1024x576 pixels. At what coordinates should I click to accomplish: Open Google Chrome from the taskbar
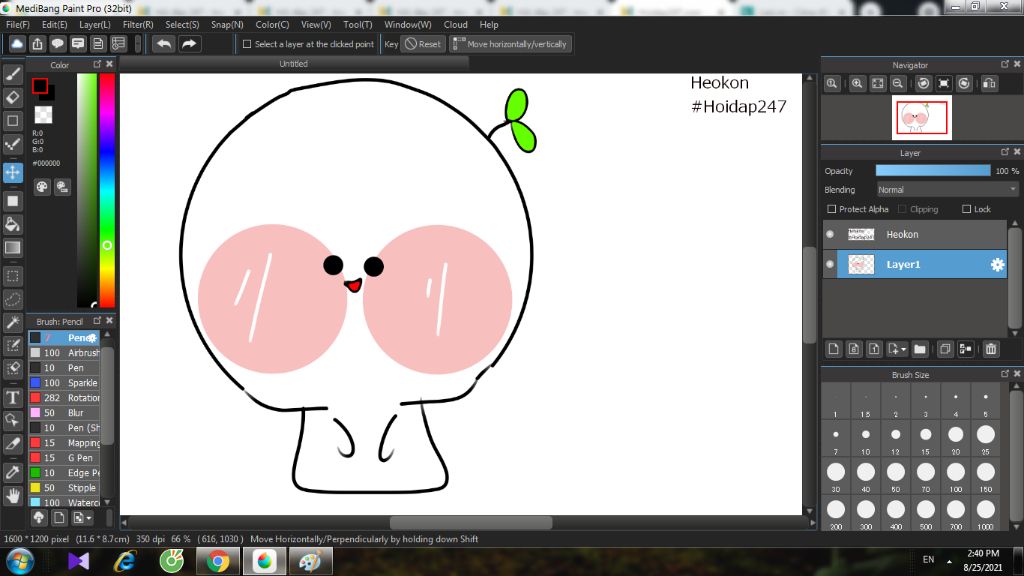(x=218, y=561)
